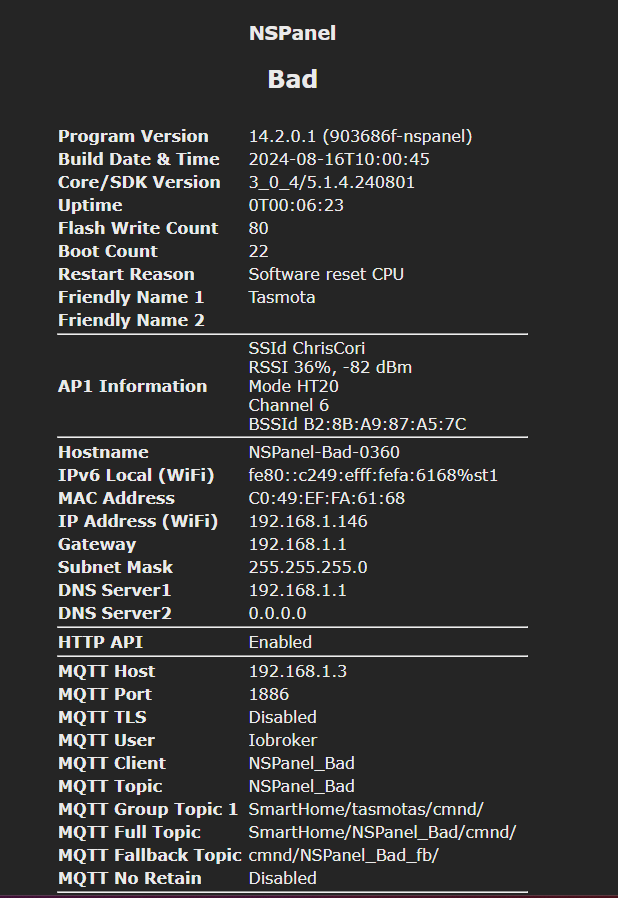618x898 pixels.
Task: Click the Program Version value 14.2.0.1
Action: pyautogui.click(x=360, y=136)
